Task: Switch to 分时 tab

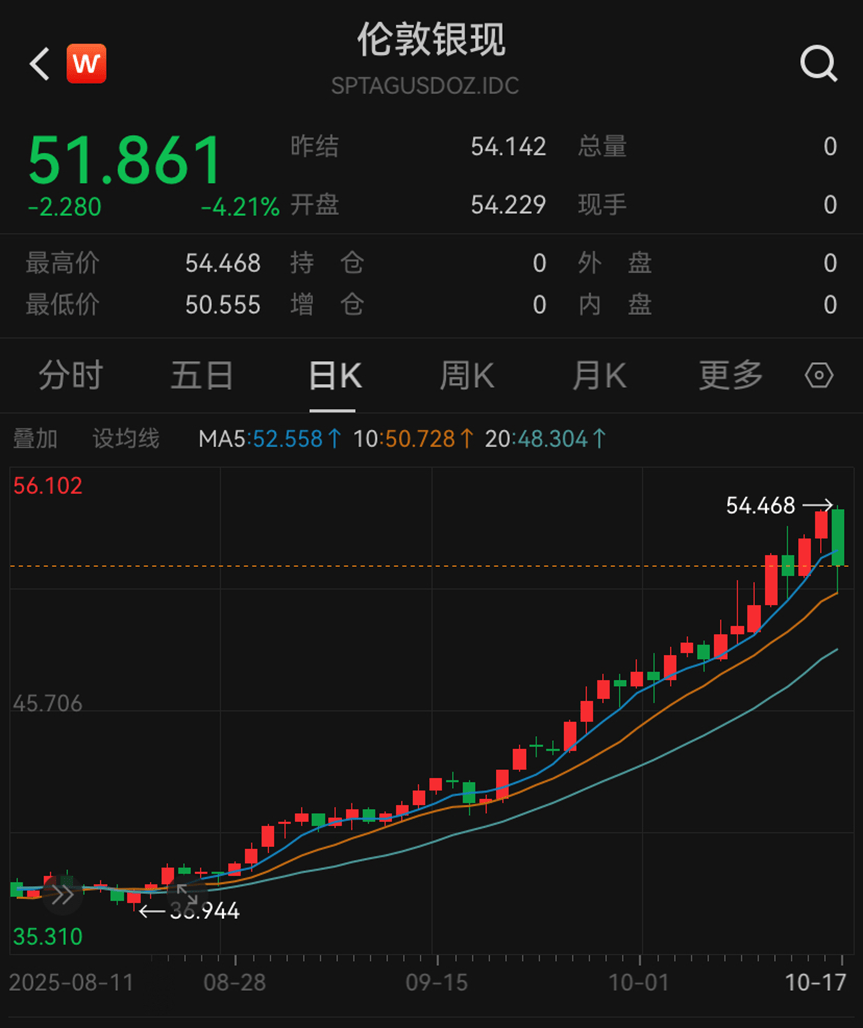Action: coord(70,376)
